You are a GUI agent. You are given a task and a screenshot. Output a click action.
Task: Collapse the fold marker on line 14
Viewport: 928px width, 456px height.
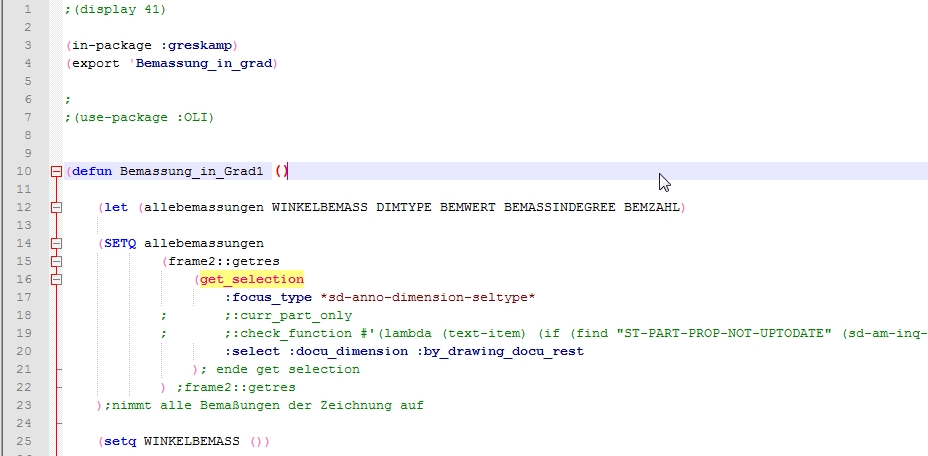[56, 243]
